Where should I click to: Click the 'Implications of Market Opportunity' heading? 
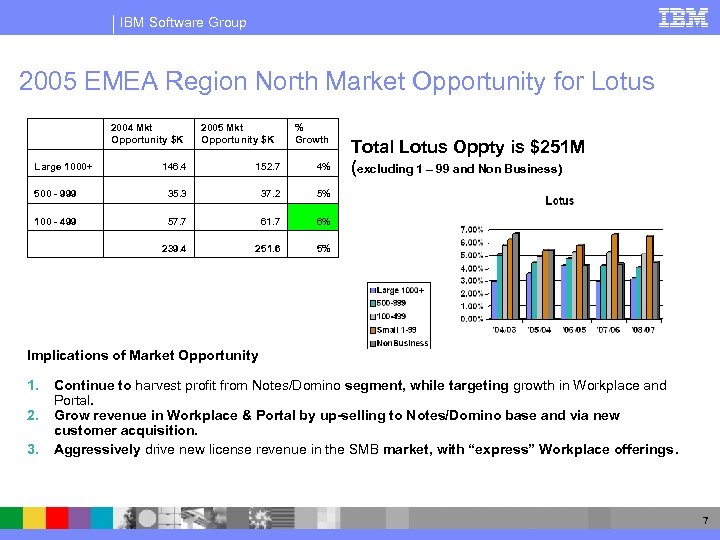tap(143, 355)
